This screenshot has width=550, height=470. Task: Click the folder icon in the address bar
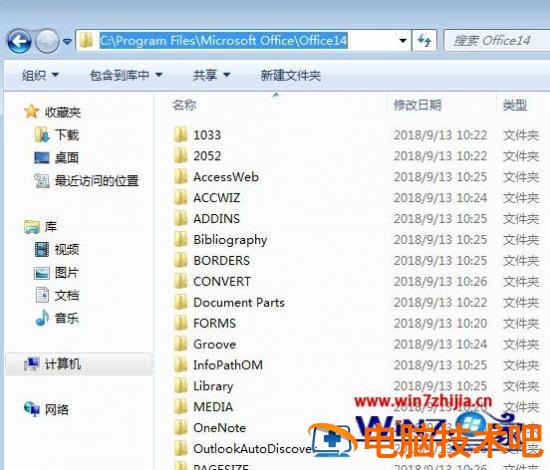point(86,40)
